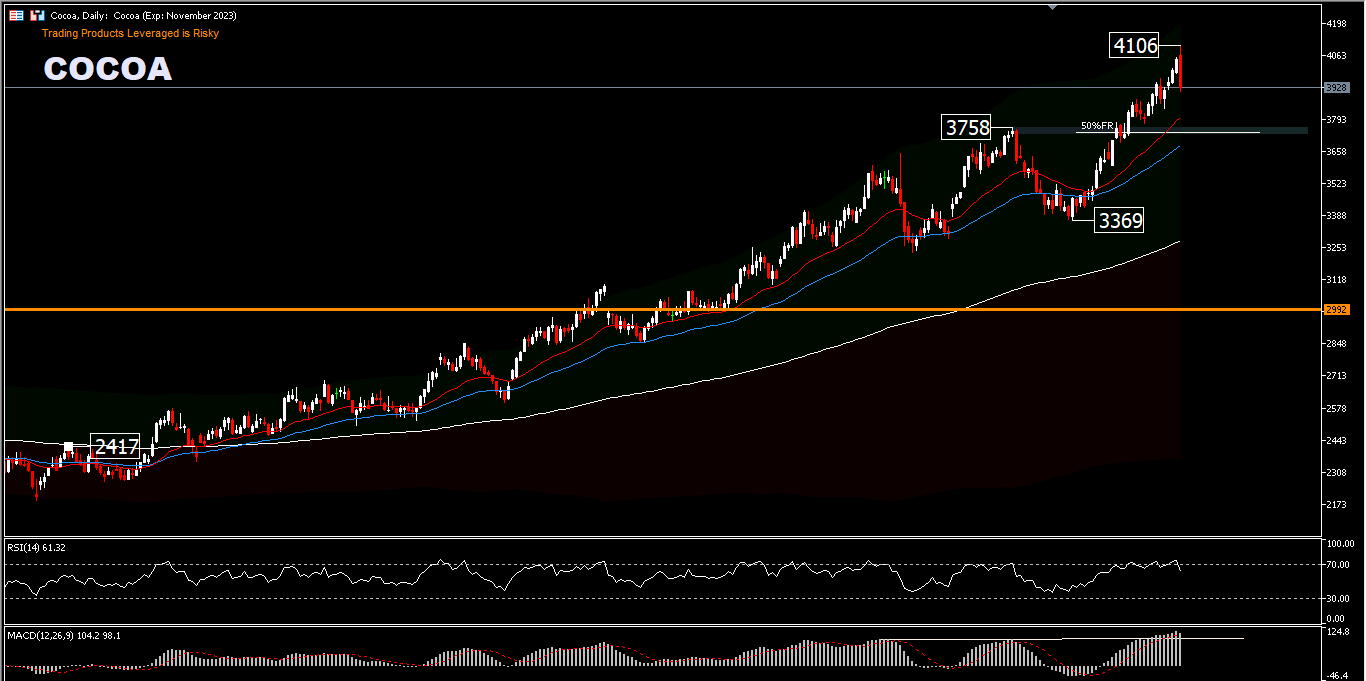1366x681 pixels.
Task: Click the 4106 price label box
Action: tap(1134, 46)
